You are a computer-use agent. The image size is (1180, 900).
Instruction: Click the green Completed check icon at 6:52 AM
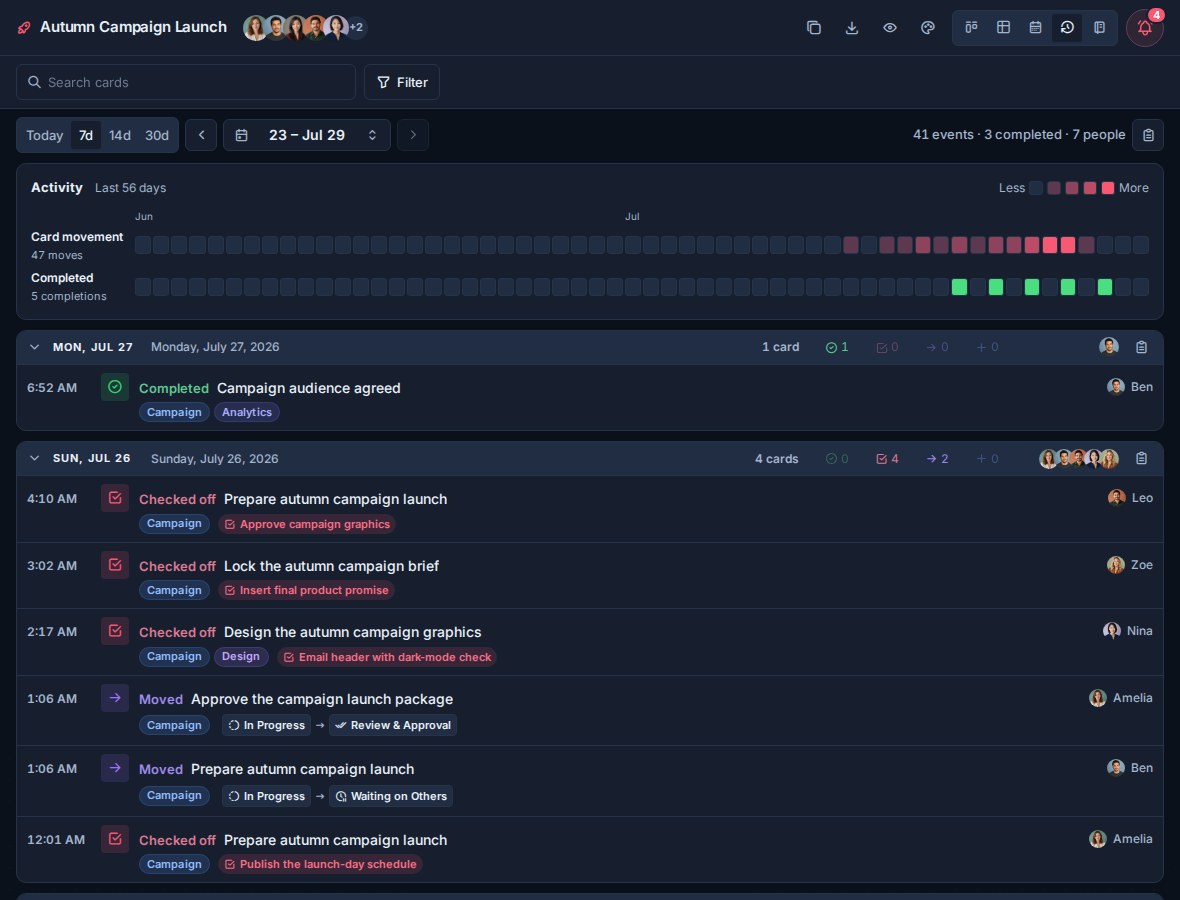tap(115, 387)
